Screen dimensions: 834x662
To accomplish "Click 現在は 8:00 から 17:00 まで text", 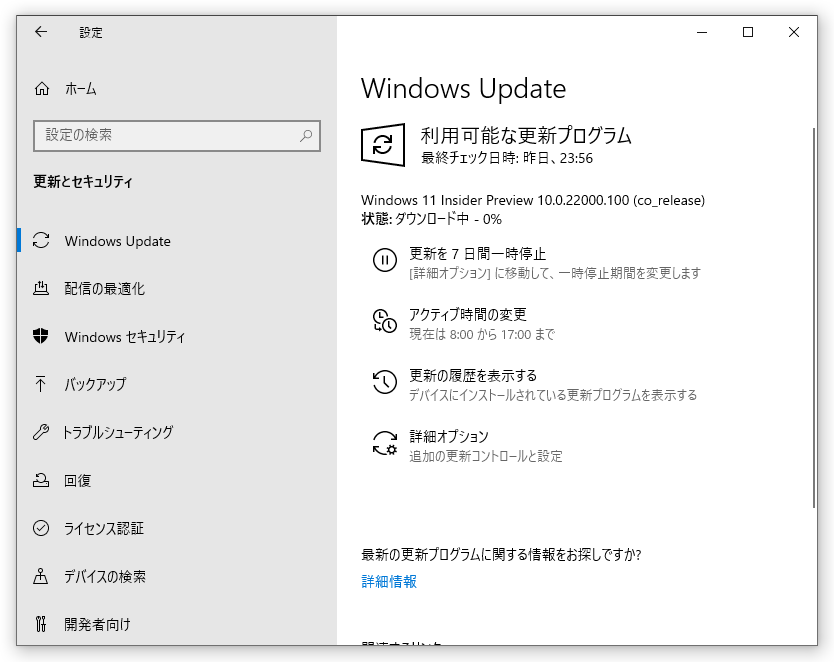I will point(482,334).
